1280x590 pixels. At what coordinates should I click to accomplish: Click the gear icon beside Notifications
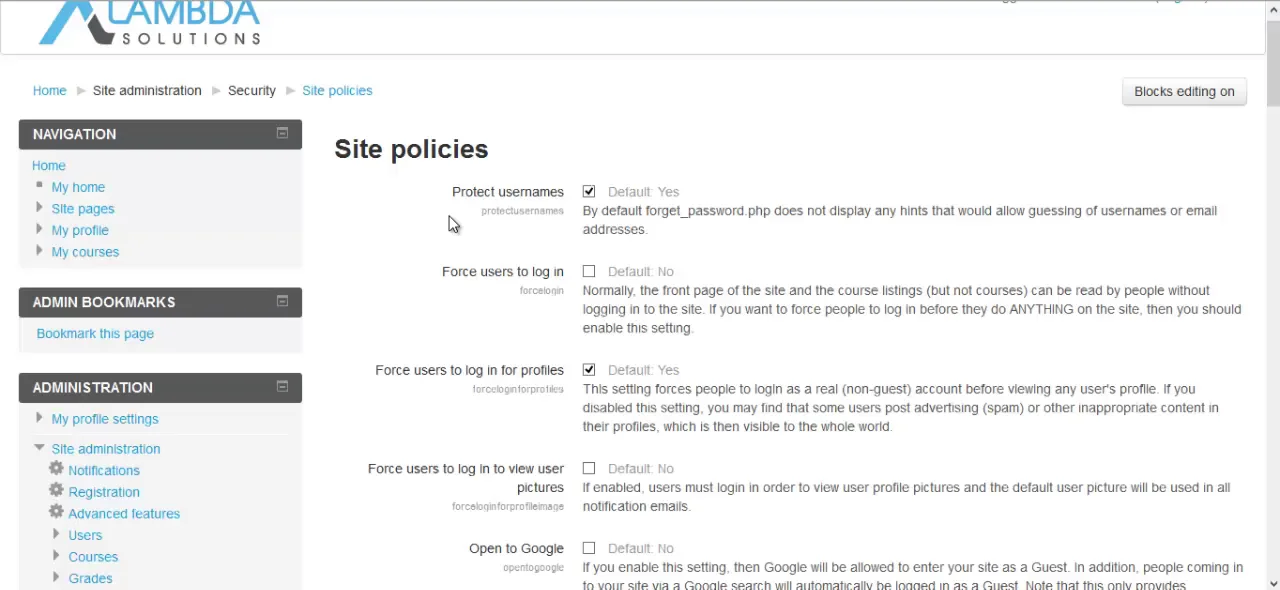(x=56, y=469)
